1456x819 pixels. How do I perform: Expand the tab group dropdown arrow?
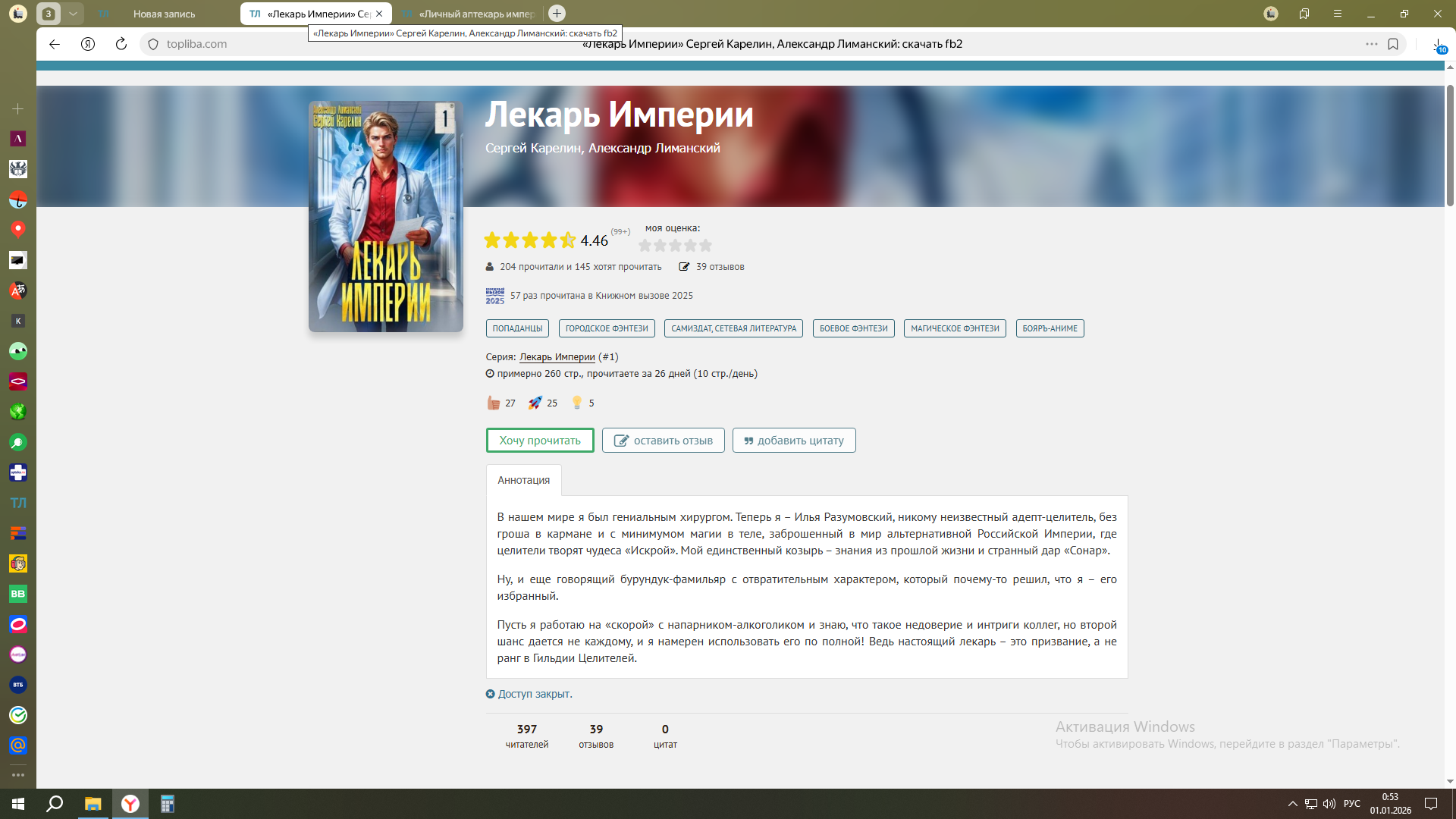tap(73, 14)
